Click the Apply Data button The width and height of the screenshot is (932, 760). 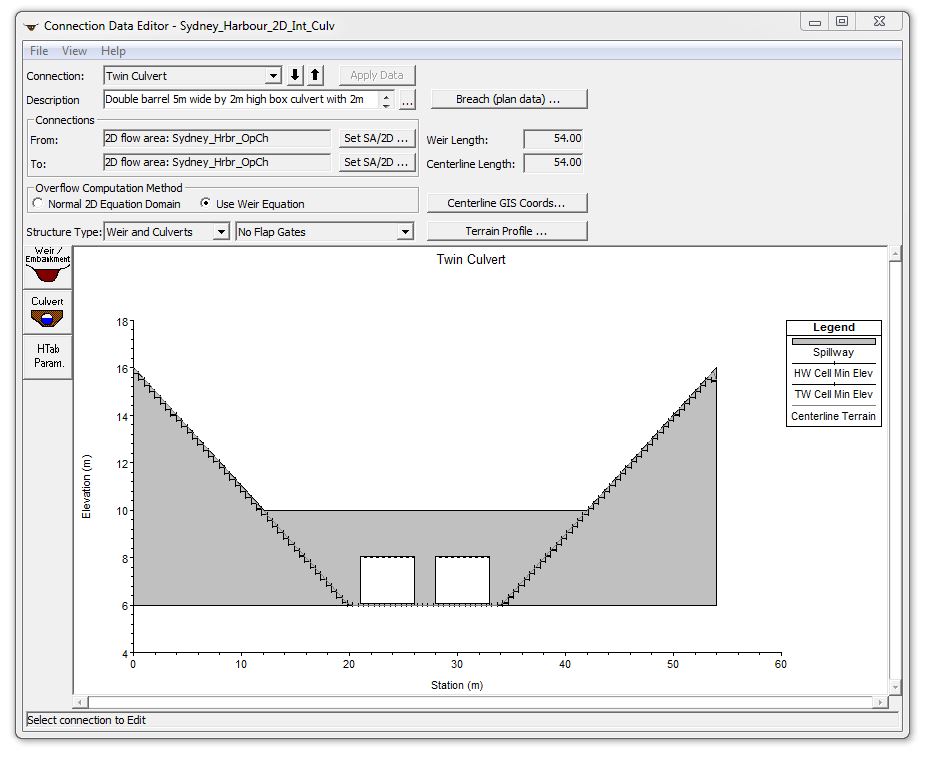(x=377, y=75)
